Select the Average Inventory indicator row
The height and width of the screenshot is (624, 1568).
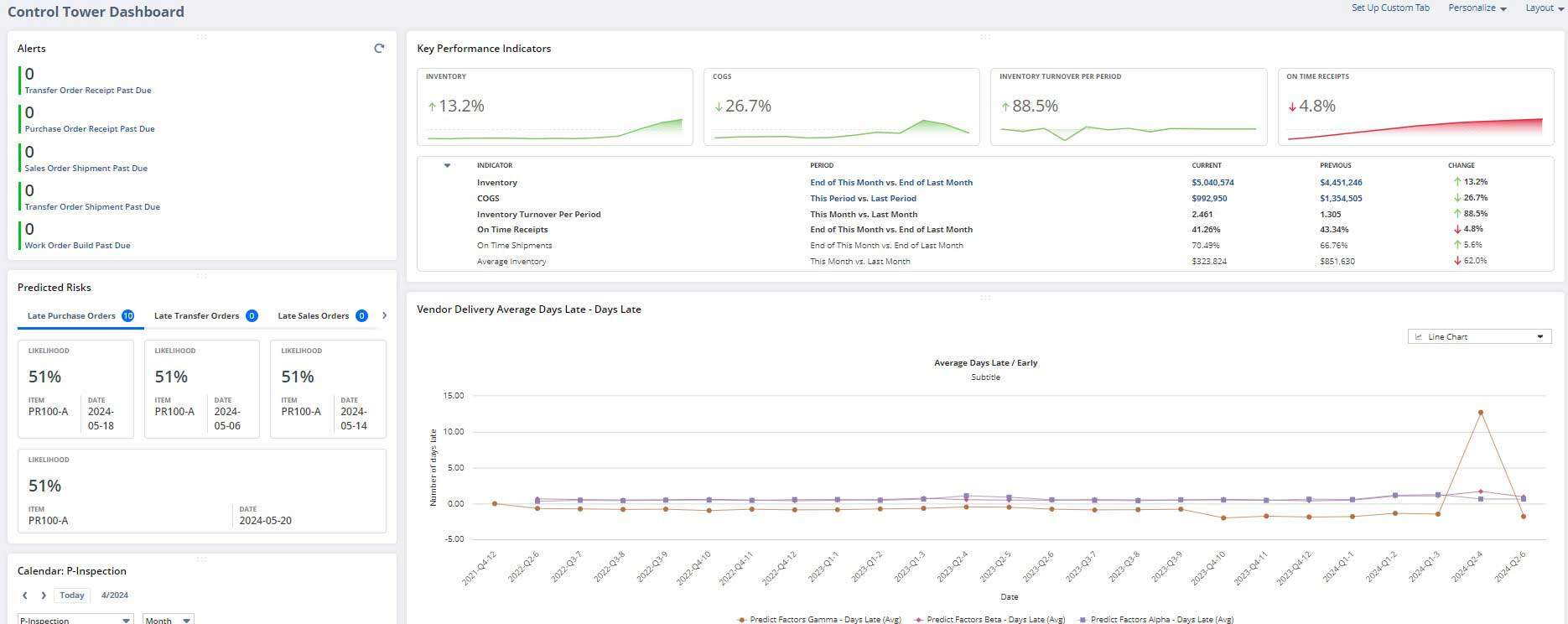(x=985, y=262)
